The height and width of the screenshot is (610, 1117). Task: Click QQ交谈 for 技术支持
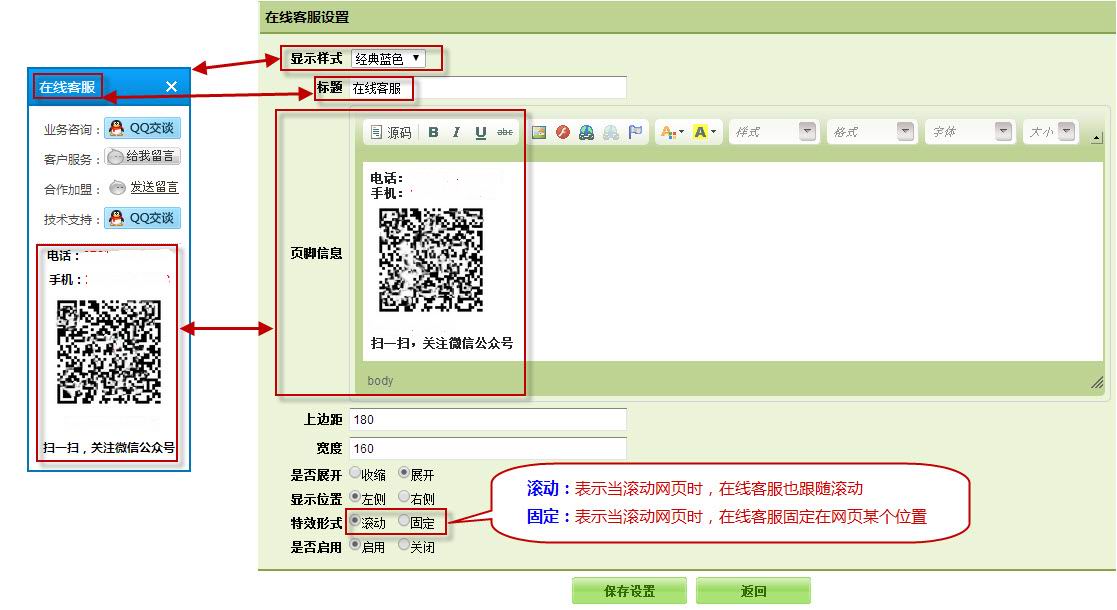pos(142,218)
